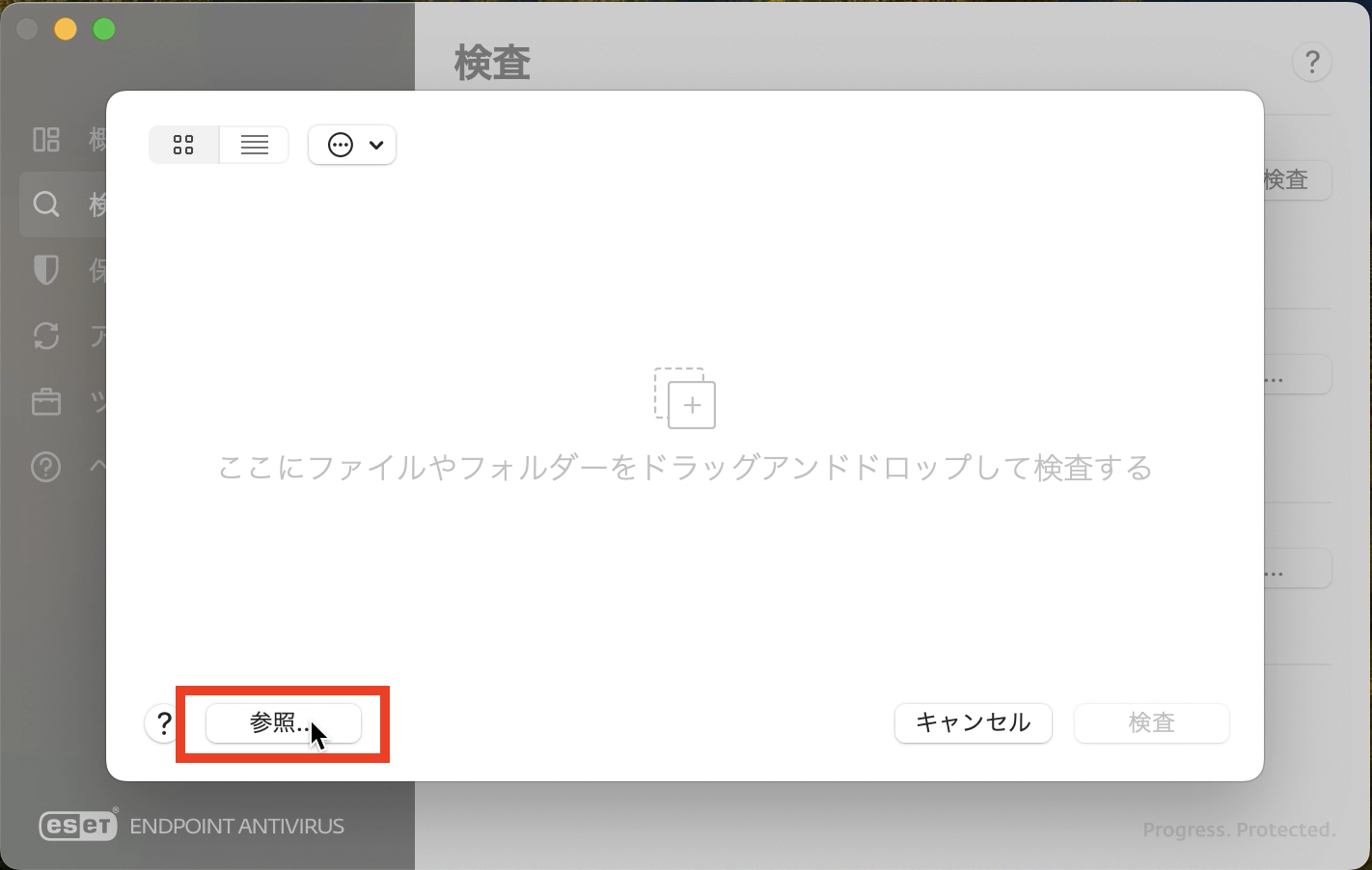Click the ESET Endpoint Antivirus logo
The width and height of the screenshot is (1372, 870).
(191, 826)
